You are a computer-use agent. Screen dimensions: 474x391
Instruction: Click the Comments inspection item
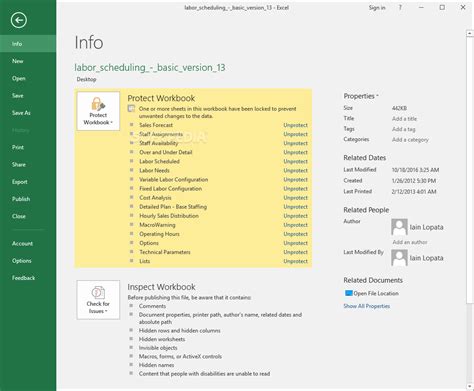click(152, 306)
